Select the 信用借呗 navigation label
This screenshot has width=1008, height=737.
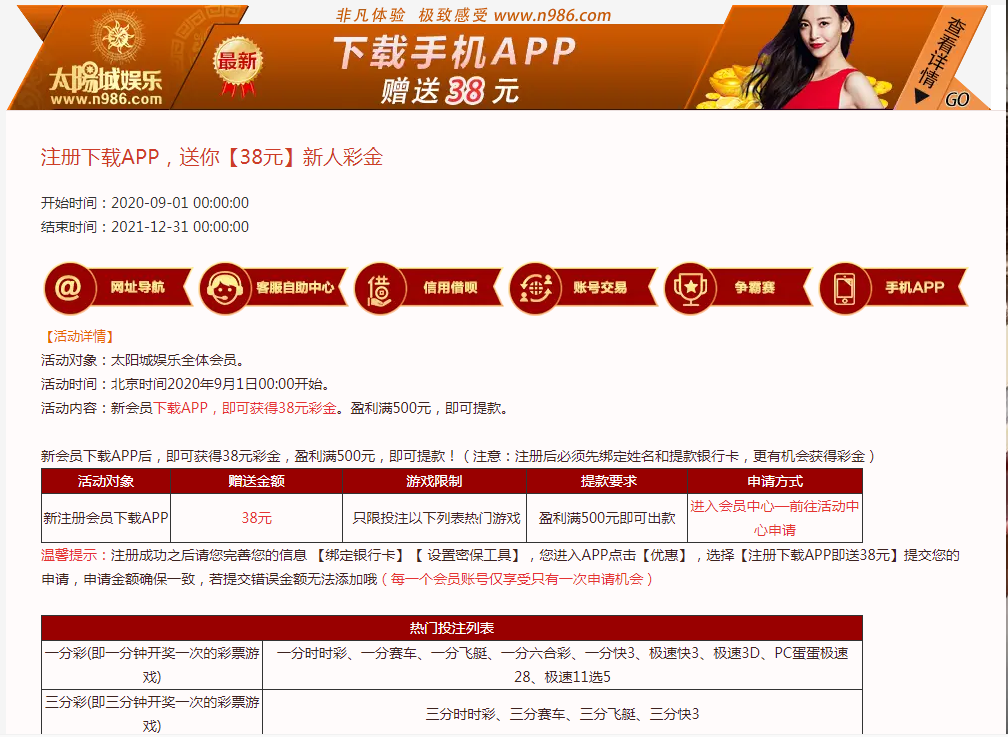[450, 288]
